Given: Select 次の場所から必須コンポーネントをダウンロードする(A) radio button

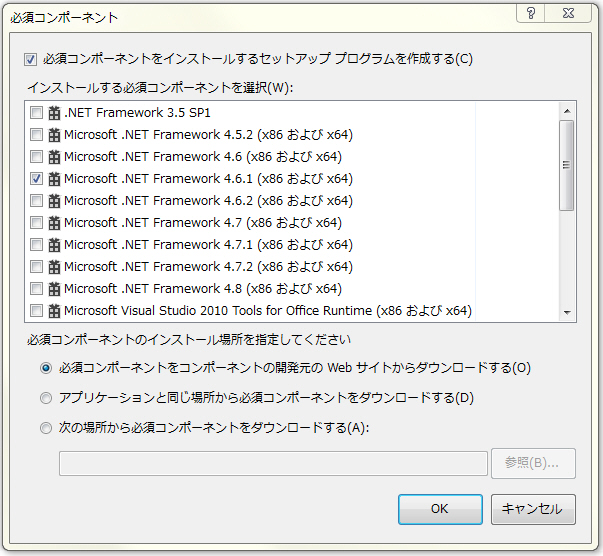Looking at the screenshot, I should pos(46,428).
